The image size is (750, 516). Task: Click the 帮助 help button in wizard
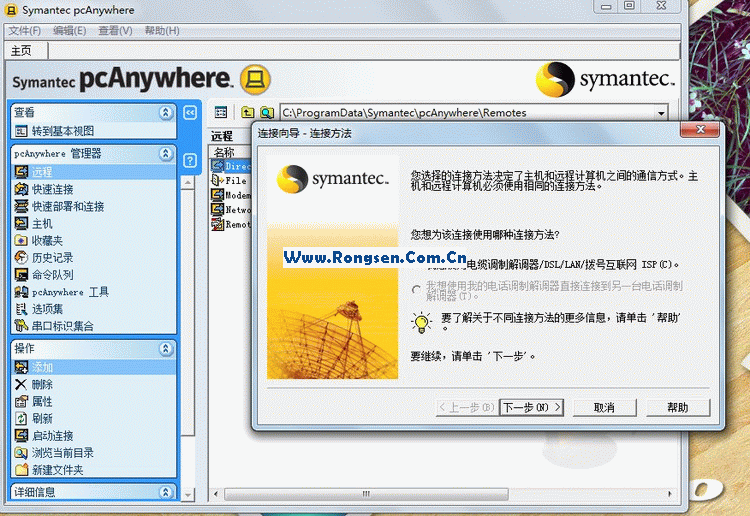tap(677, 407)
